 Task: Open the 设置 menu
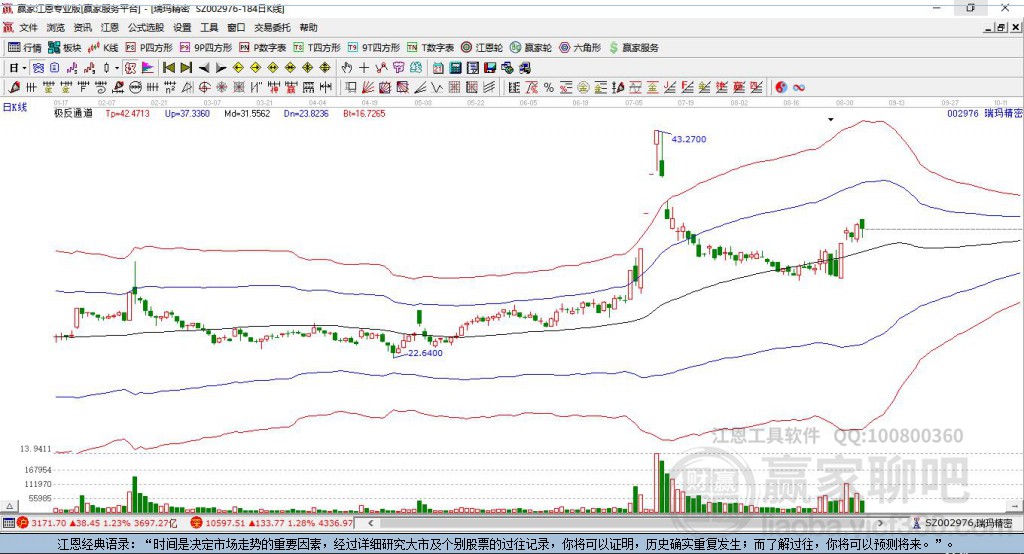tap(182, 27)
